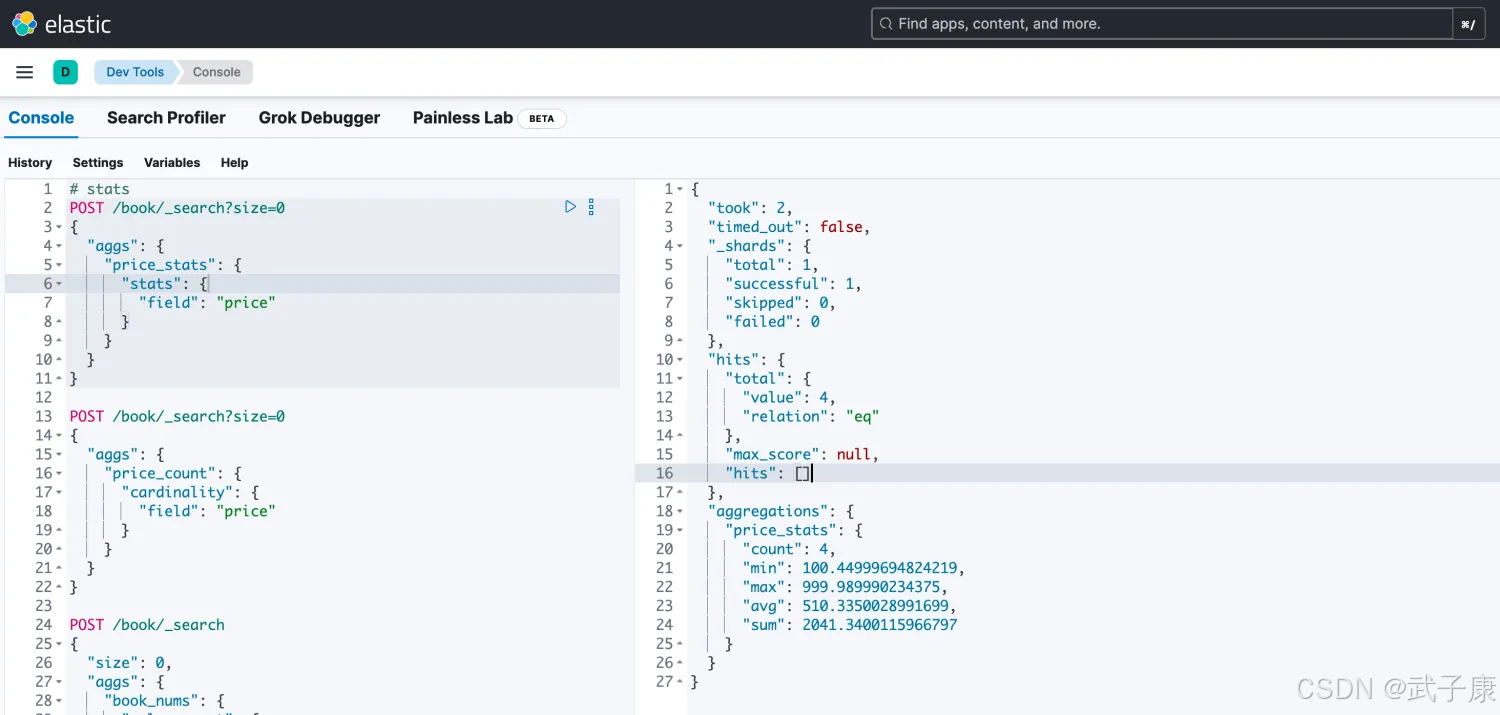Fold the _shards object in response

(x=680, y=246)
